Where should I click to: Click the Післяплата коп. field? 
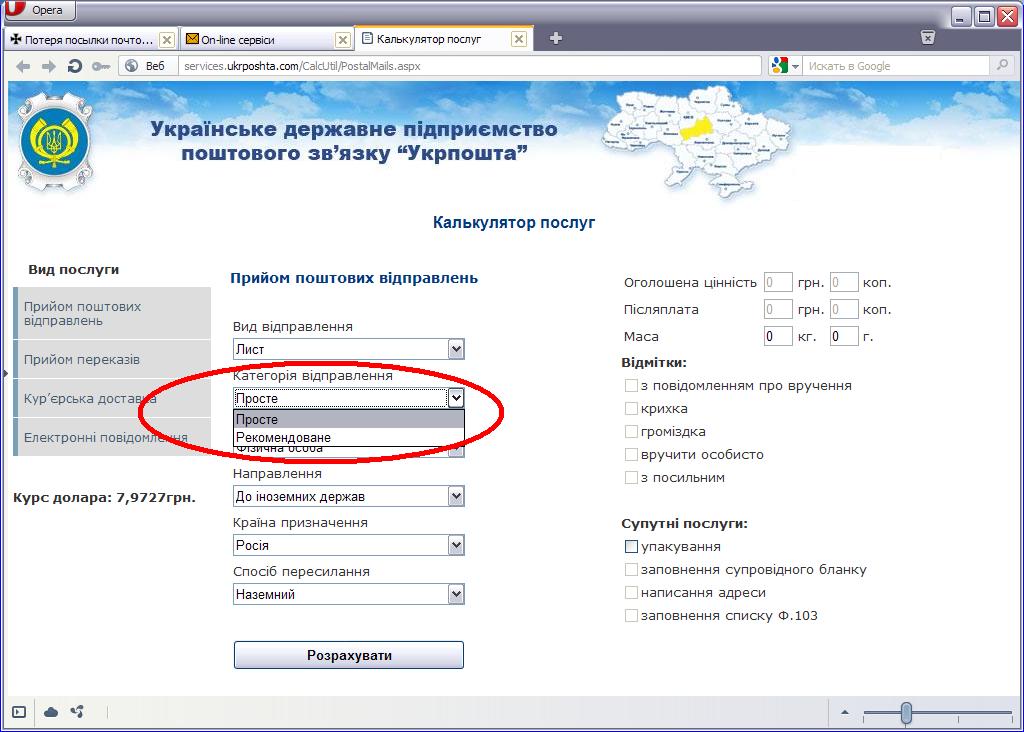pyautogui.click(x=844, y=310)
